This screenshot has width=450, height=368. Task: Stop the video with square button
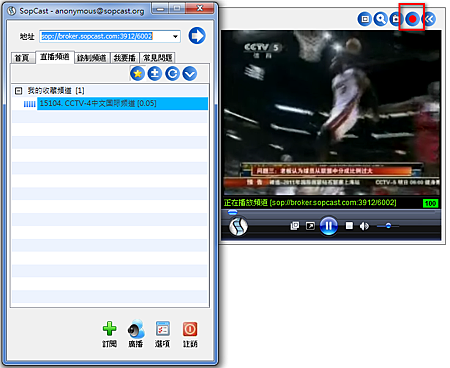pos(349,226)
